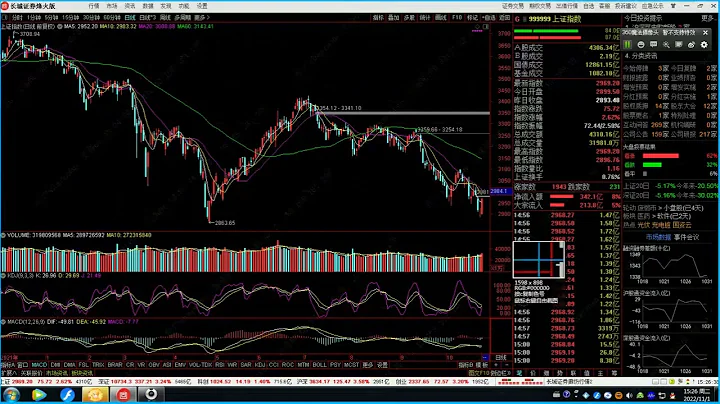Select the SAR indicator tab

pos(246,365)
